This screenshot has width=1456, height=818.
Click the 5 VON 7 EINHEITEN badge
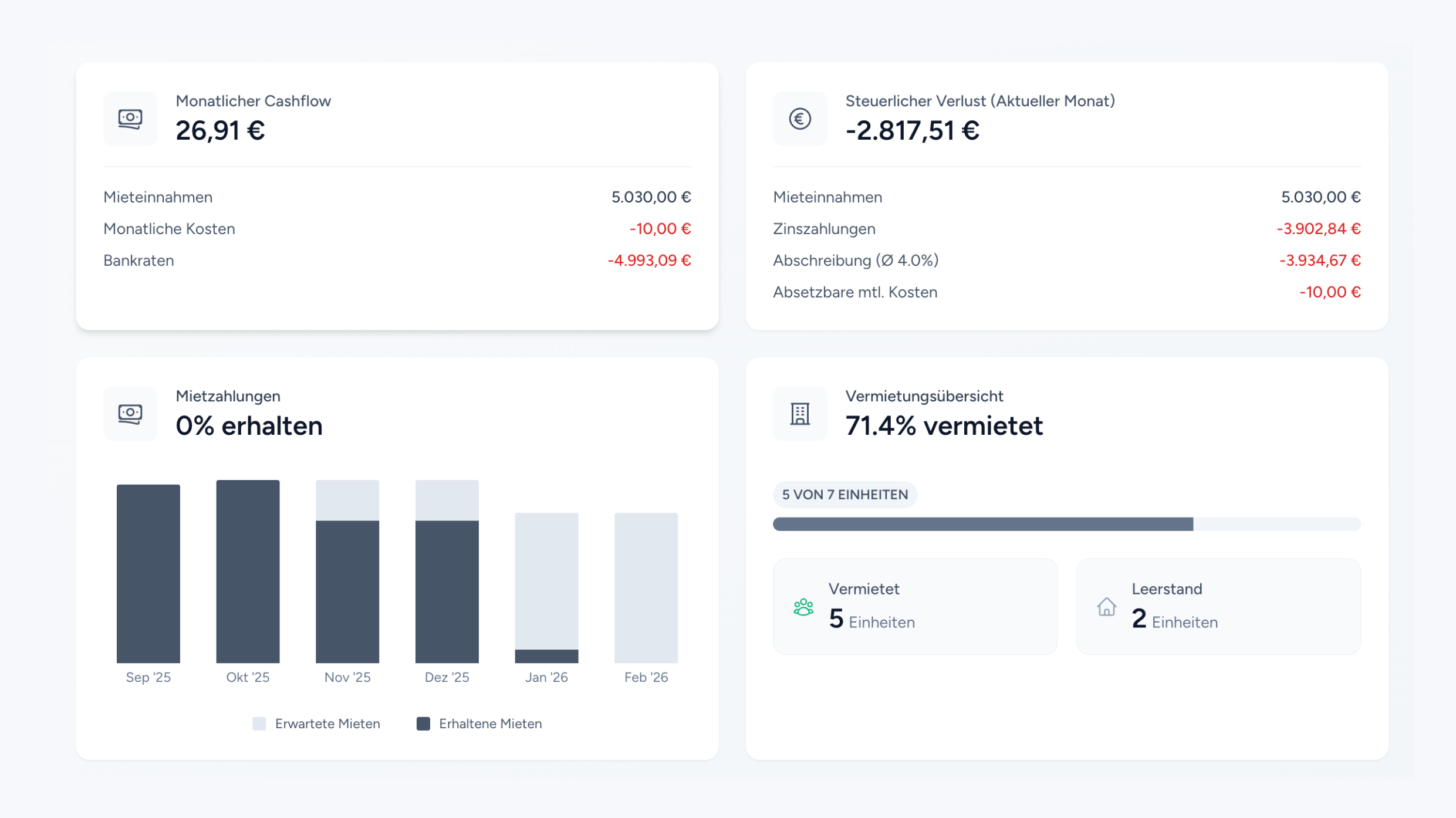844,494
